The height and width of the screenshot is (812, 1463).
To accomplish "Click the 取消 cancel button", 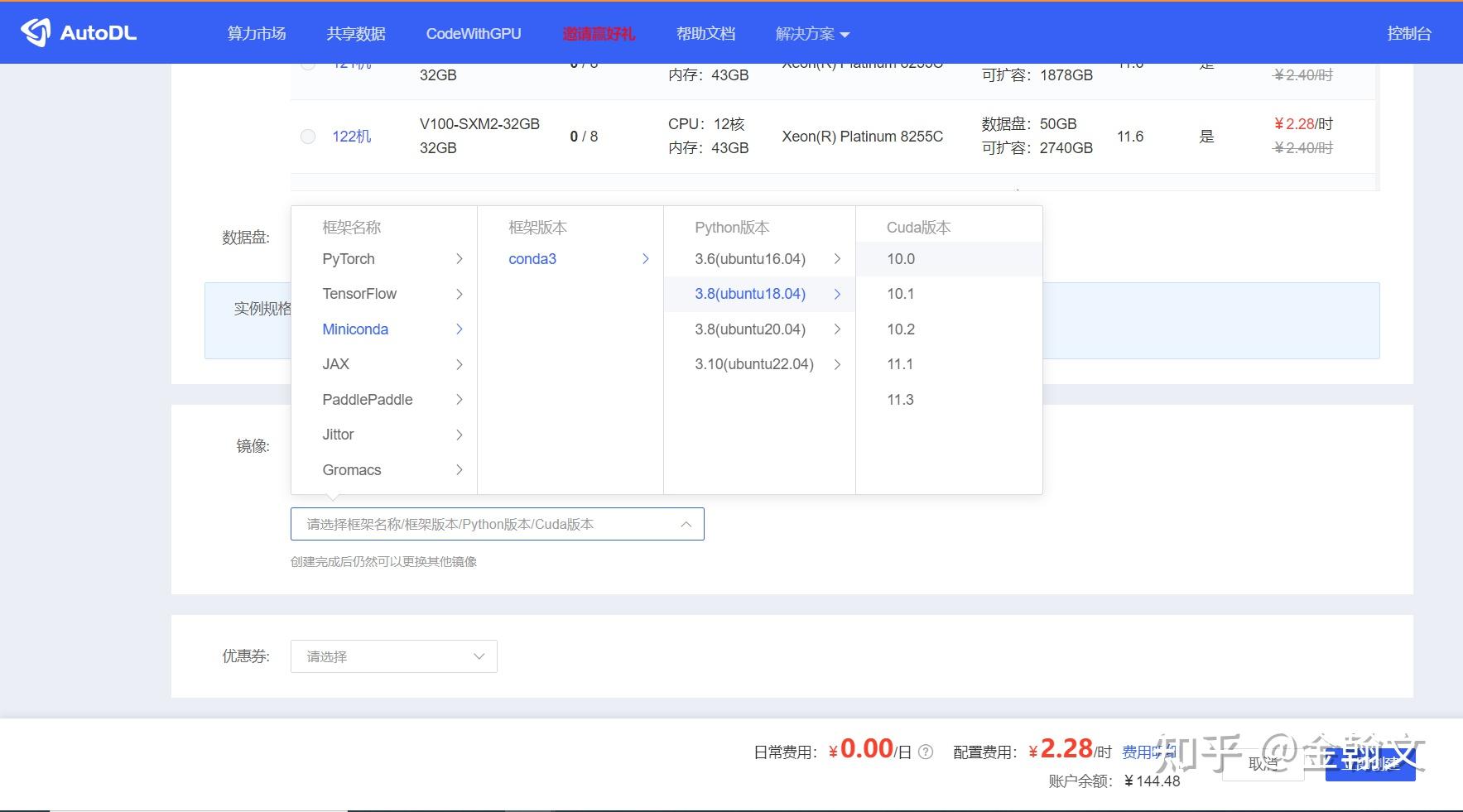I will coord(1262,764).
